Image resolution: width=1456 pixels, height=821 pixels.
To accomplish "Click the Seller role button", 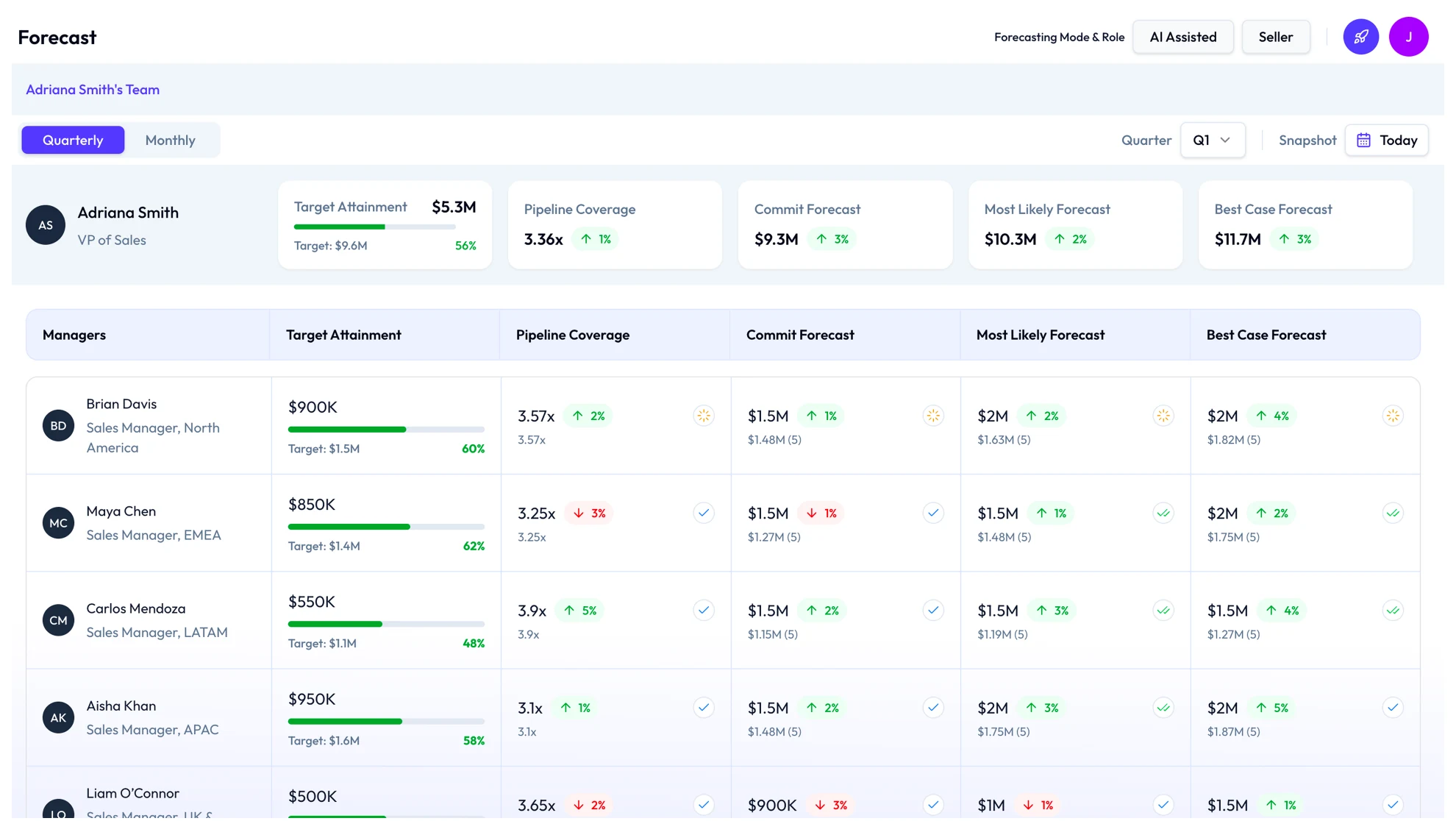I will point(1275,37).
